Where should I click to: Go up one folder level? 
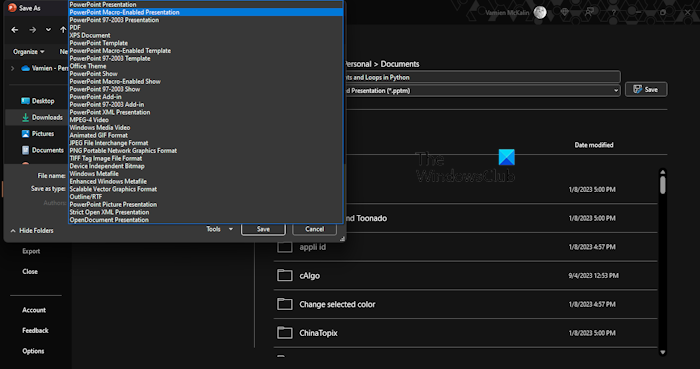coord(63,30)
